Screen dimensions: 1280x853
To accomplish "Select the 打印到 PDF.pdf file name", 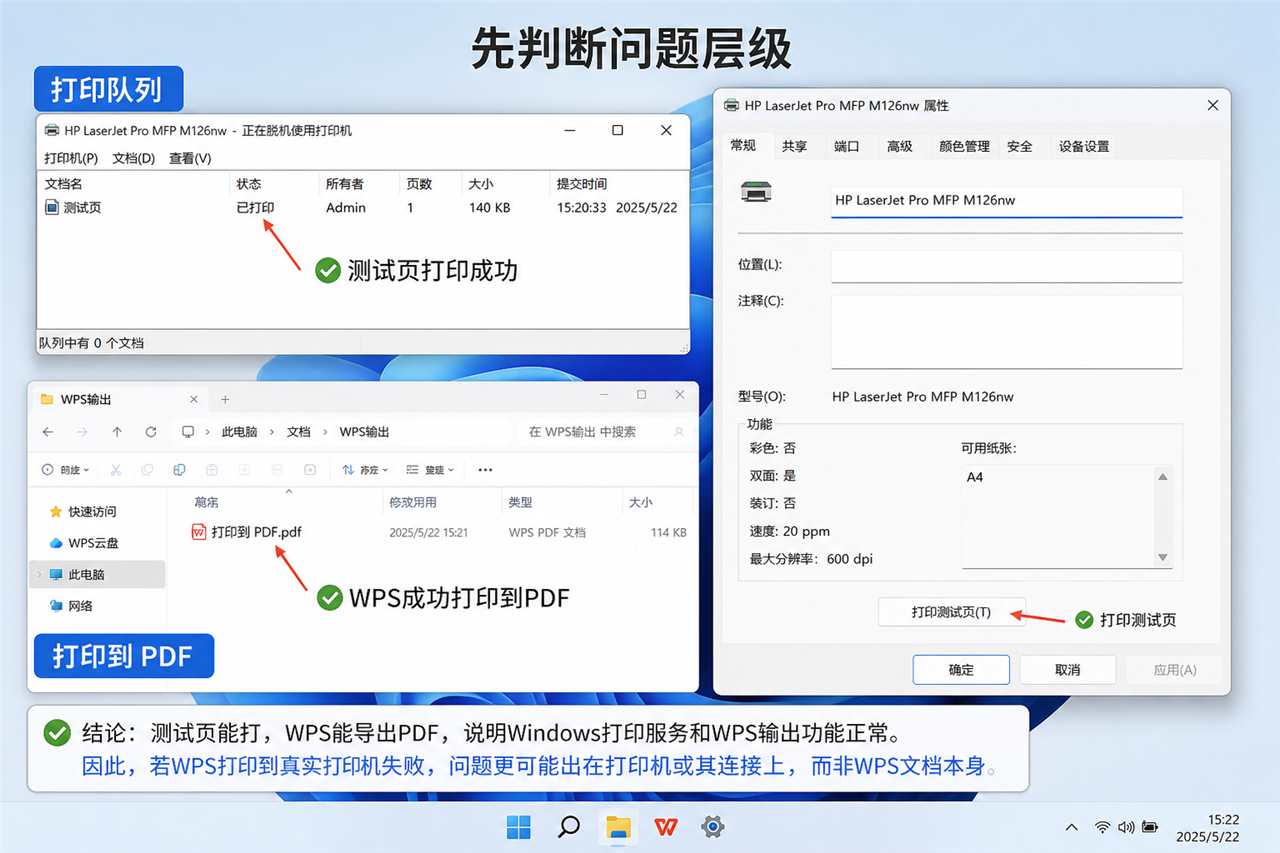I will [256, 532].
